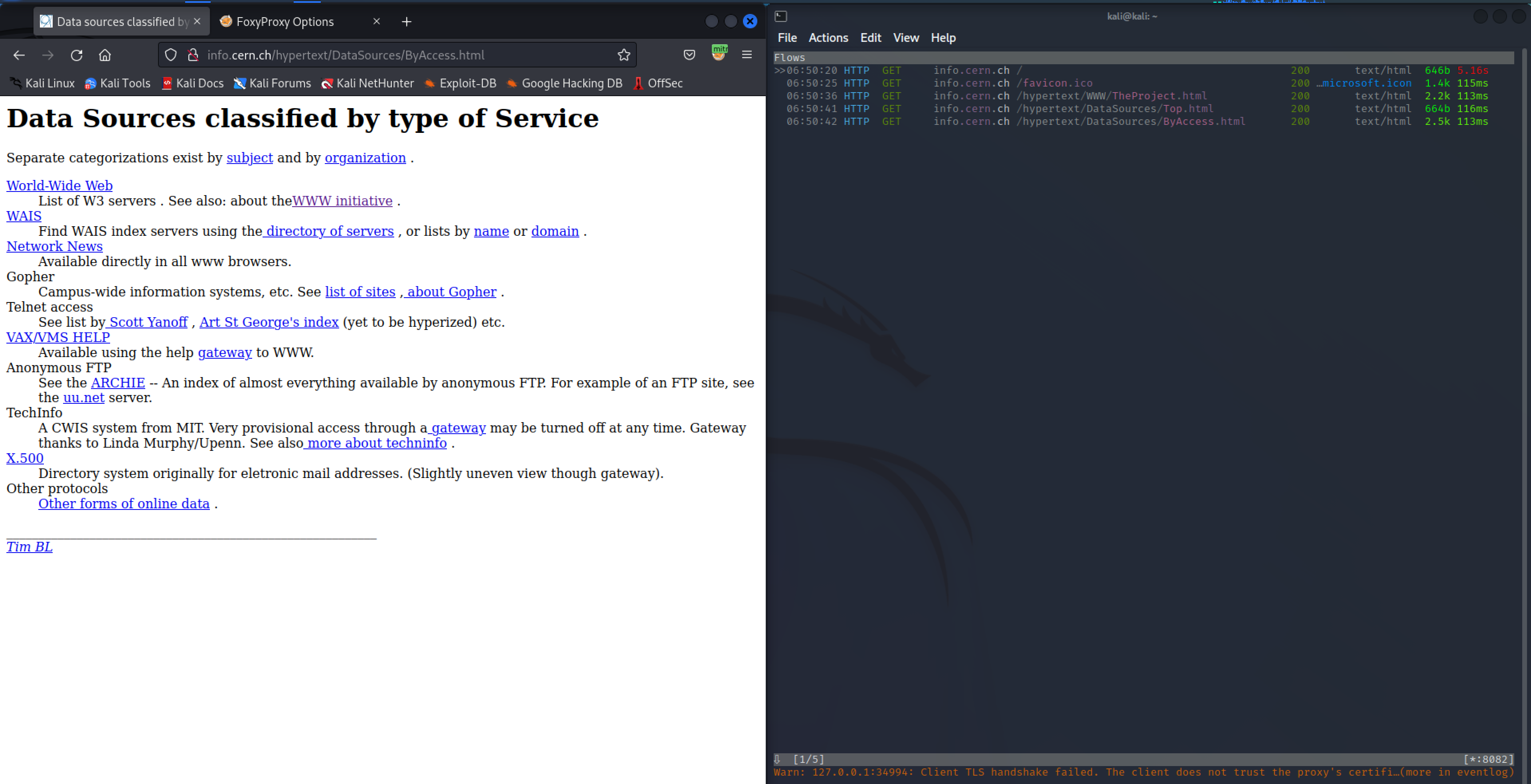This screenshot has width=1531, height=784.
Task: Follow the World-Wide Web link
Action: pyautogui.click(x=59, y=186)
